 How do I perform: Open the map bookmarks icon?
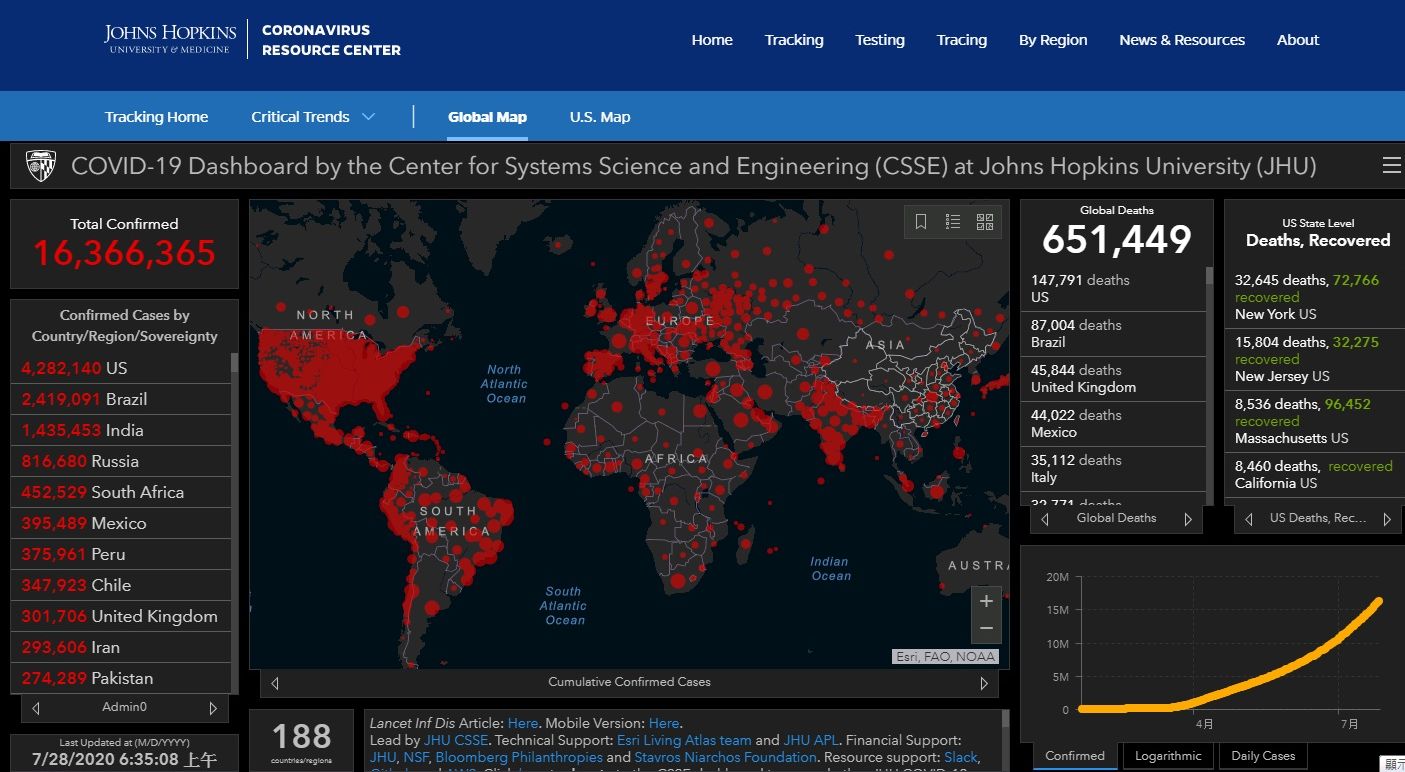(x=921, y=222)
